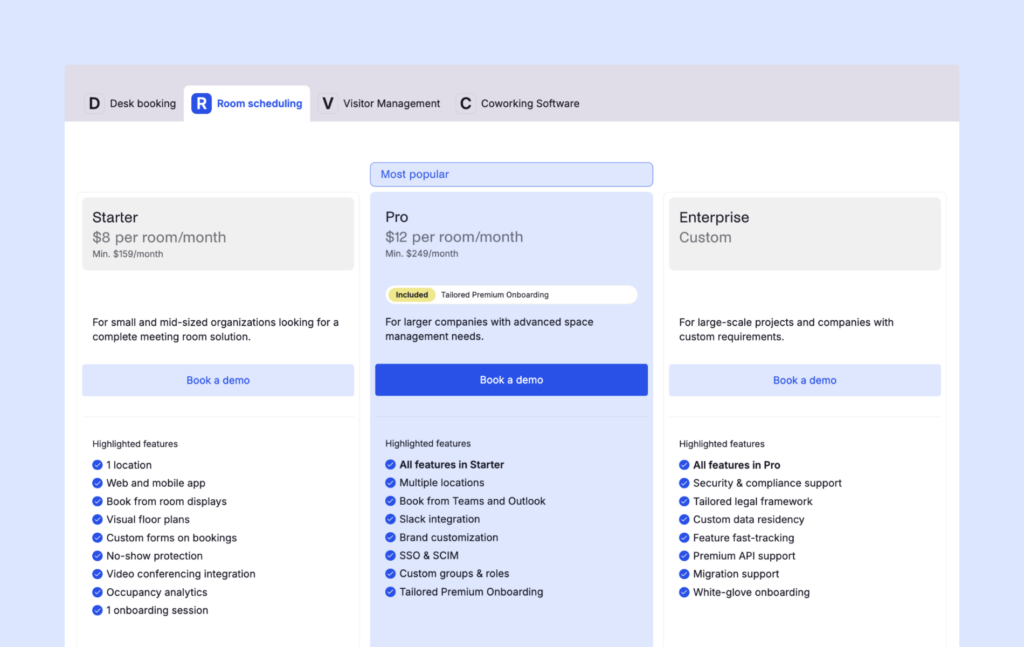Click the Visitor Management 'V' icon
This screenshot has width=1024, height=647.
(x=327, y=103)
